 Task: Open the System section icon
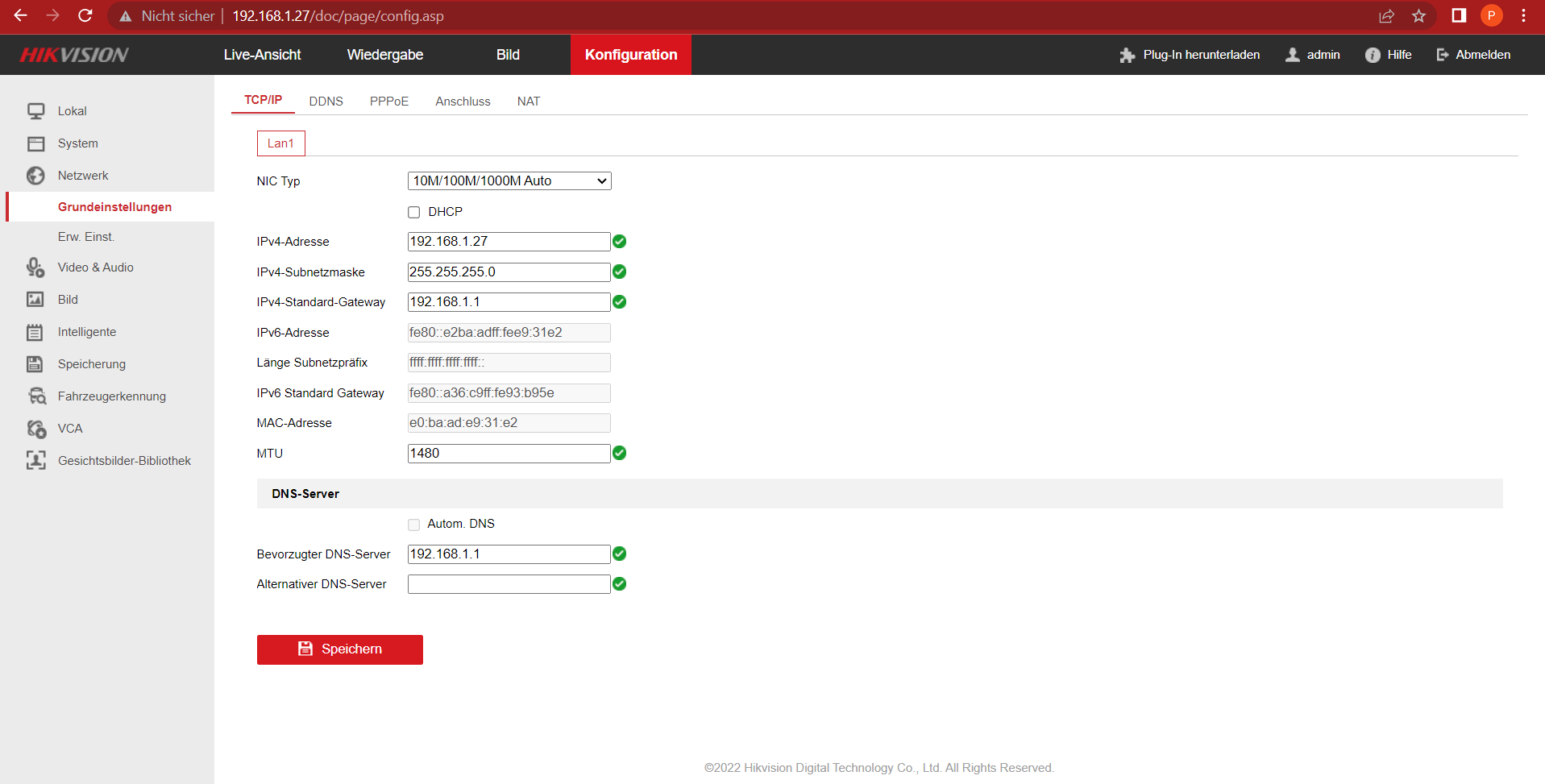click(35, 143)
